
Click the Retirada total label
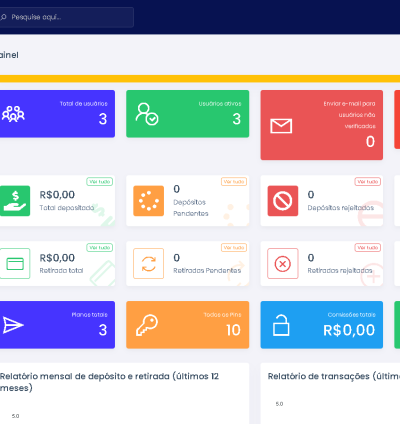61,270
